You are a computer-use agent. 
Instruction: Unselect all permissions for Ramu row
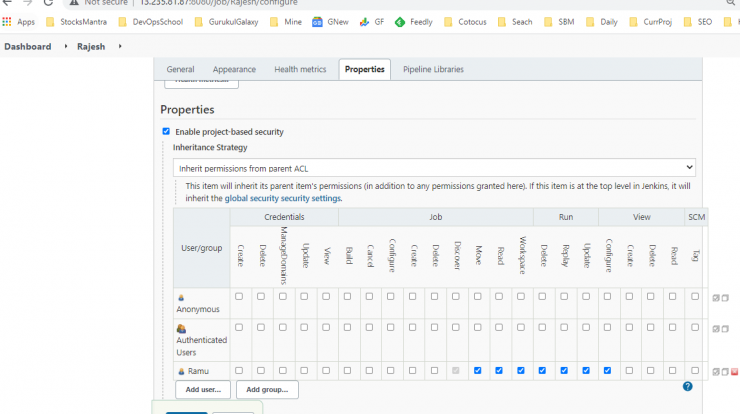tap(725, 372)
